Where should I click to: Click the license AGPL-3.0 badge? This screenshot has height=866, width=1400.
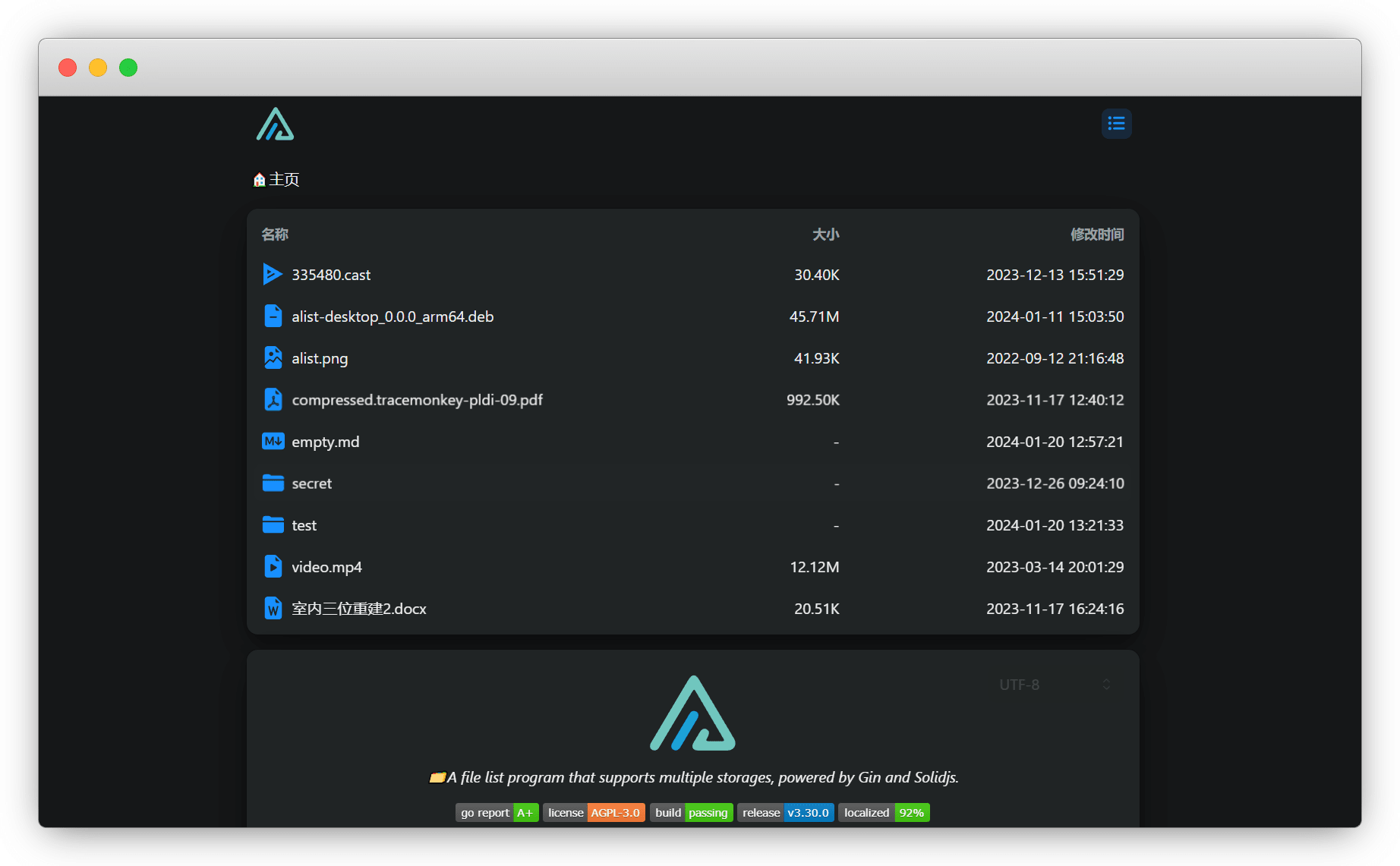click(x=594, y=812)
